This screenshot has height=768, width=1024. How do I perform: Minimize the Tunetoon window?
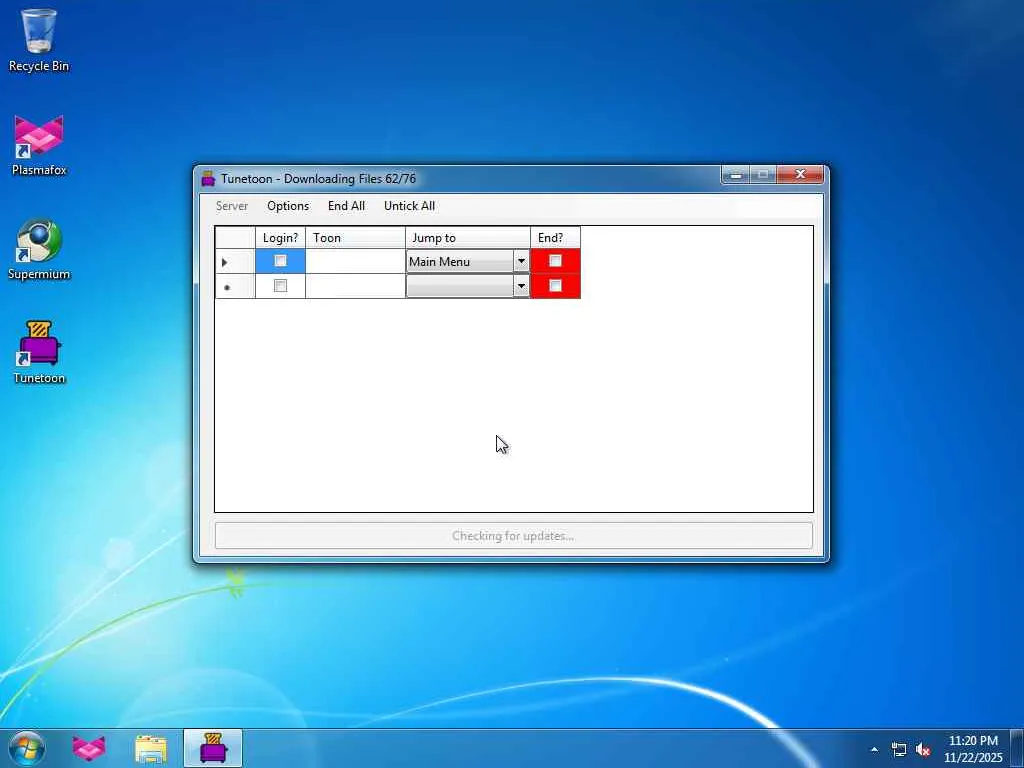click(735, 175)
